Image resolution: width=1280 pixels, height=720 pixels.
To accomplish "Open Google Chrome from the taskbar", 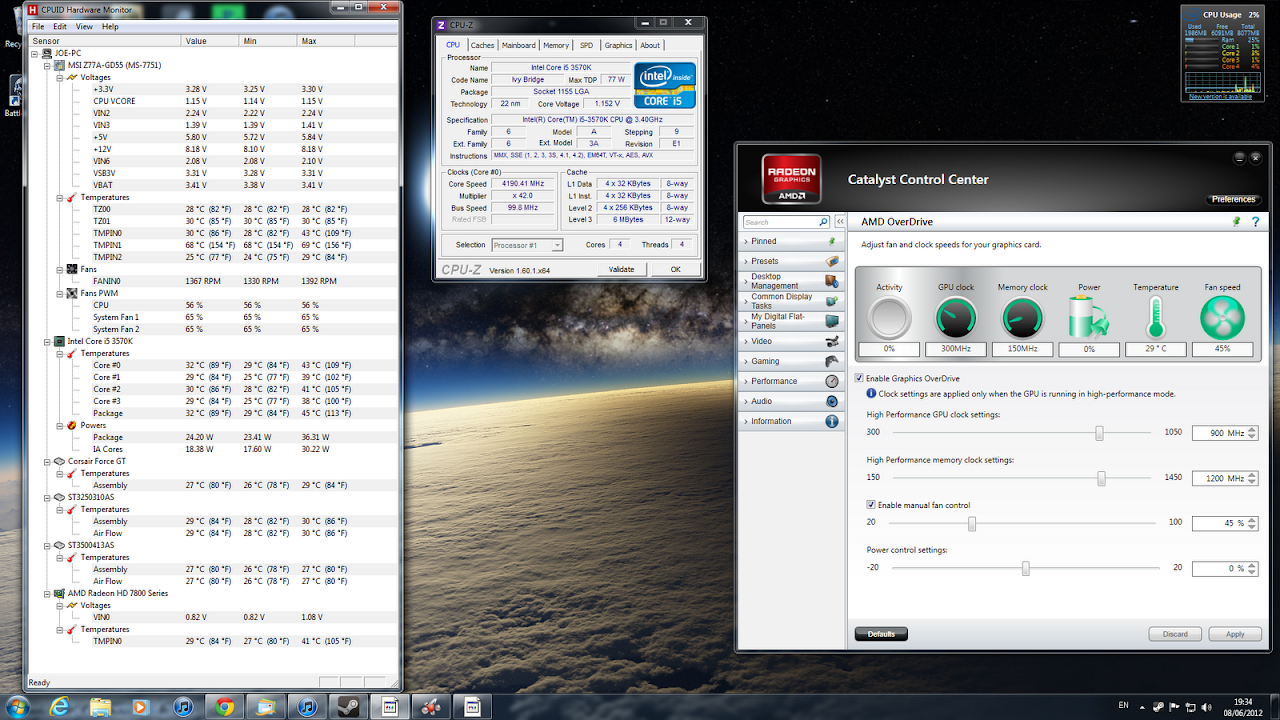I will (x=224, y=707).
